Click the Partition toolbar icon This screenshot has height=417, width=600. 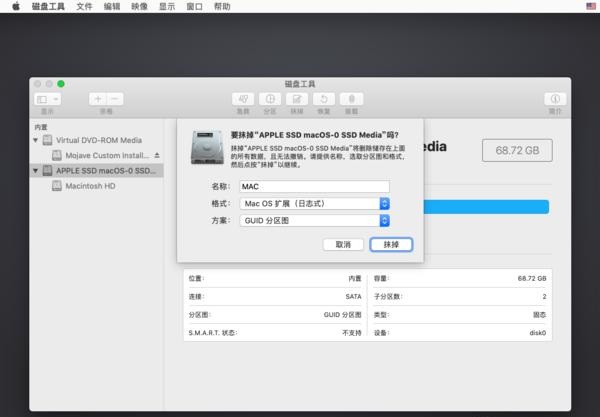pos(270,99)
